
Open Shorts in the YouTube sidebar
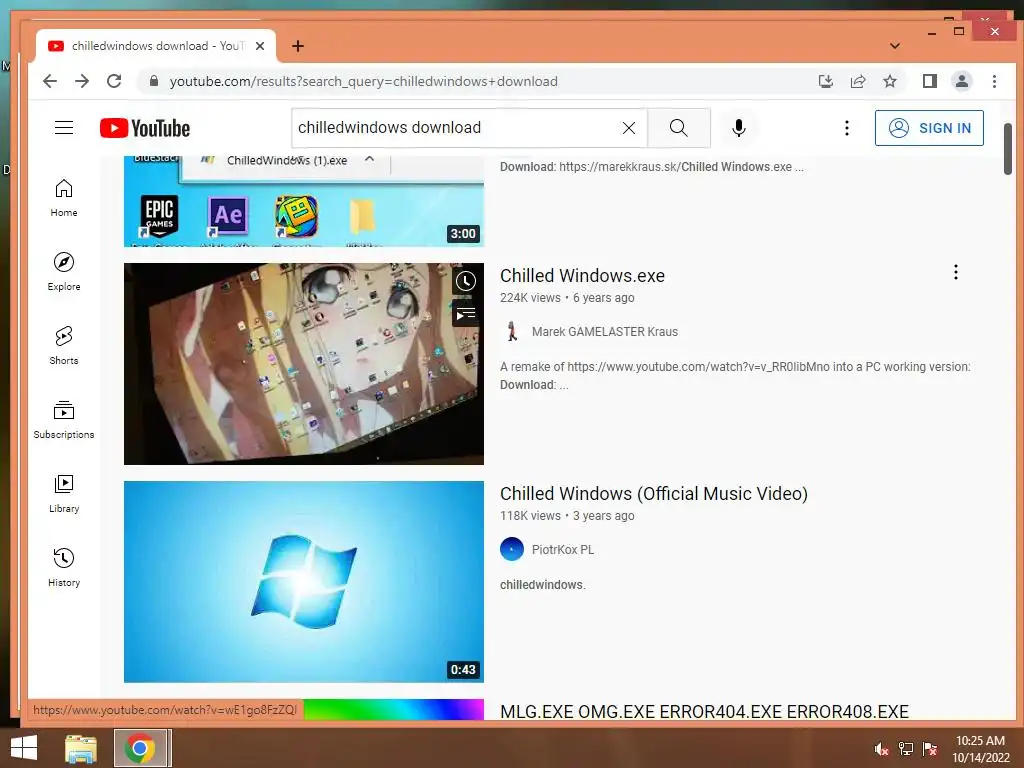tap(64, 345)
